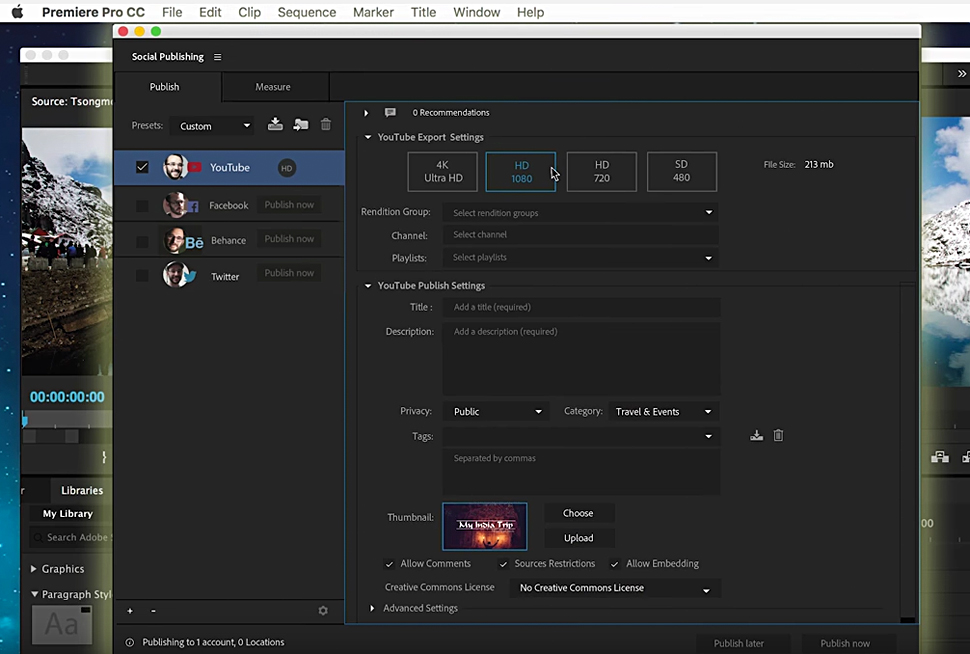Expand Graphics in the Libraries panel
The image size is (970, 654).
(x=34, y=569)
